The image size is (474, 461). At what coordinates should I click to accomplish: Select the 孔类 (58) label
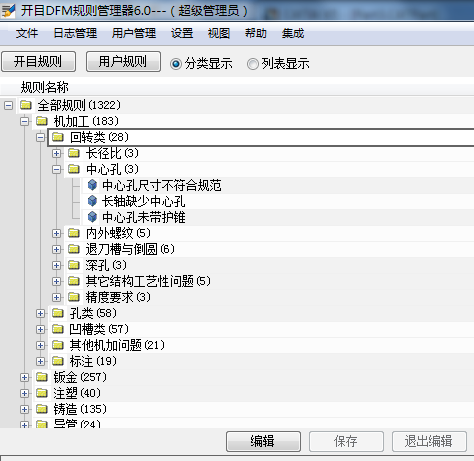93,313
